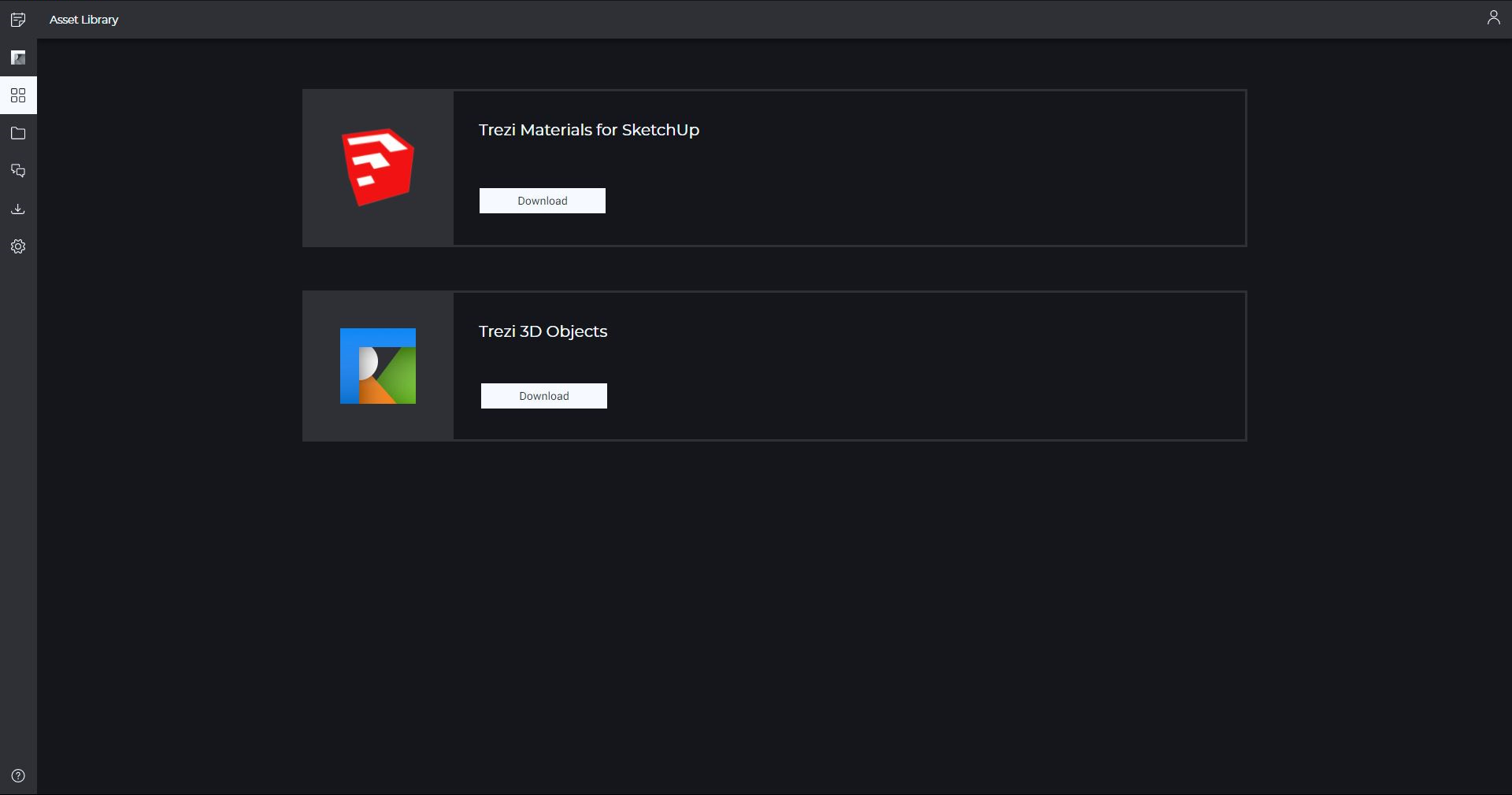This screenshot has width=1512, height=795.
Task: Open the help question mark icon
Action: pos(18,776)
